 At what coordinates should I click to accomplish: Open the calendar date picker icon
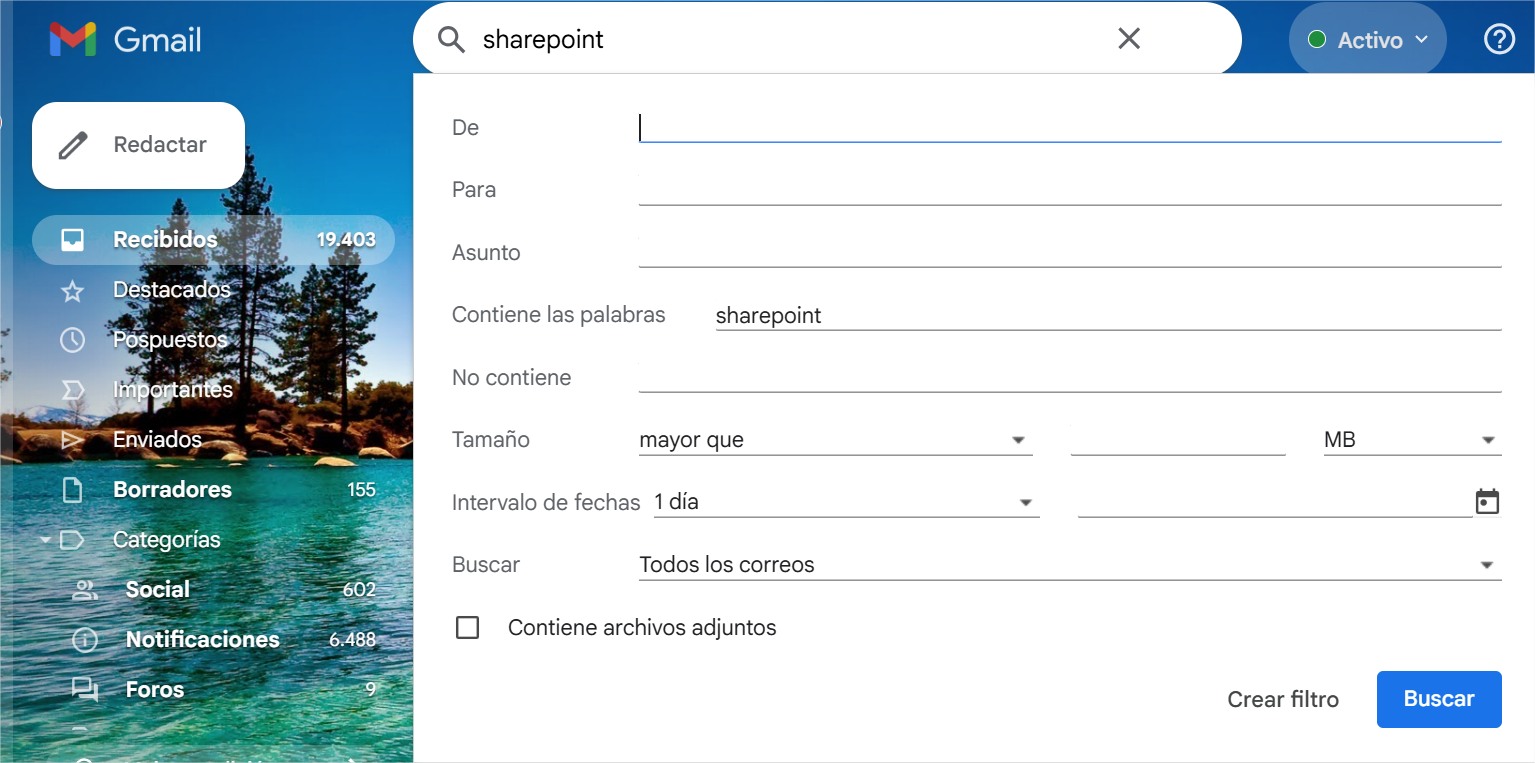coord(1488,502)
